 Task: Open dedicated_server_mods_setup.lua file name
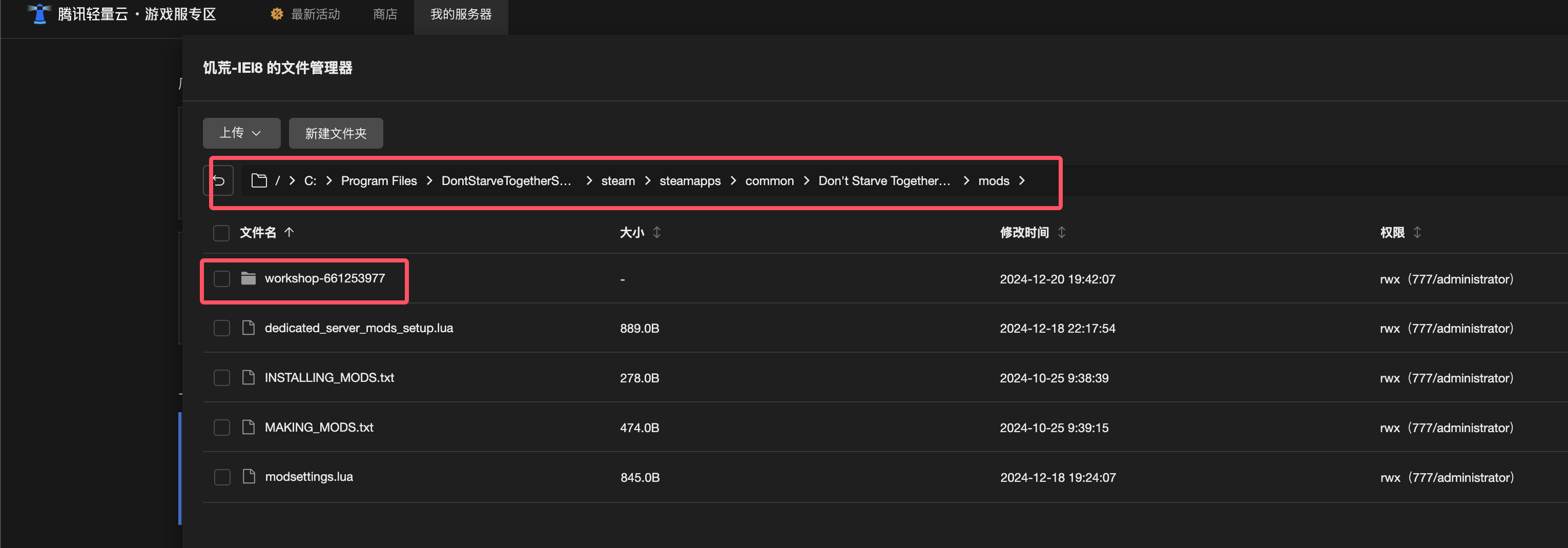click(x=359, y=328)
